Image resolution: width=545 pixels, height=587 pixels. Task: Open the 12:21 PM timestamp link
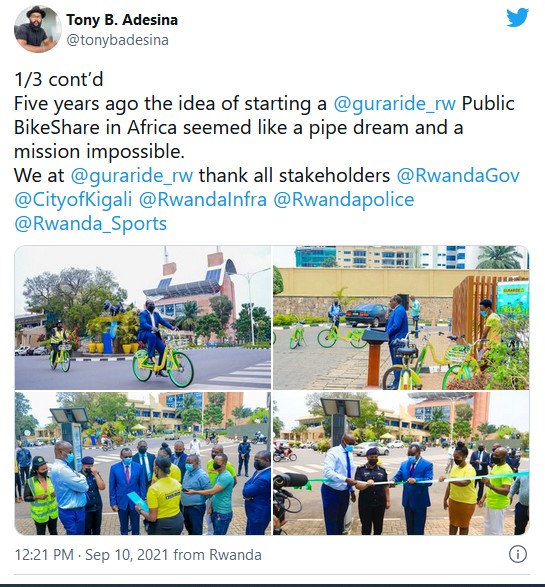pyautogui.click(x=44, y=555)
